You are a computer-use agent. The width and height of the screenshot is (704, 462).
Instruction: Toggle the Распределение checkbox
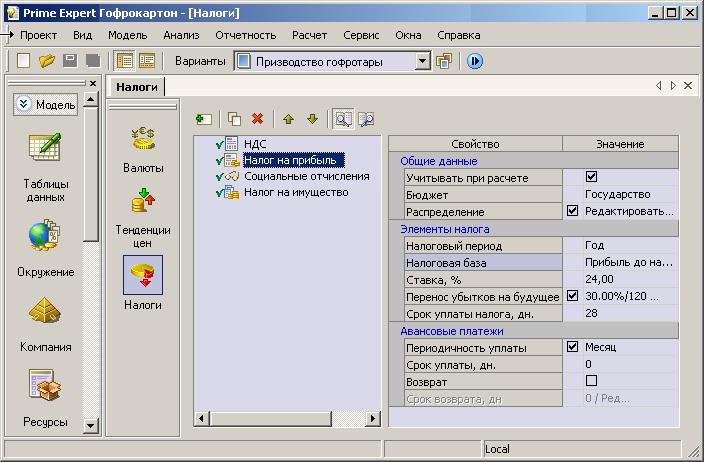(x=572, y=211)
